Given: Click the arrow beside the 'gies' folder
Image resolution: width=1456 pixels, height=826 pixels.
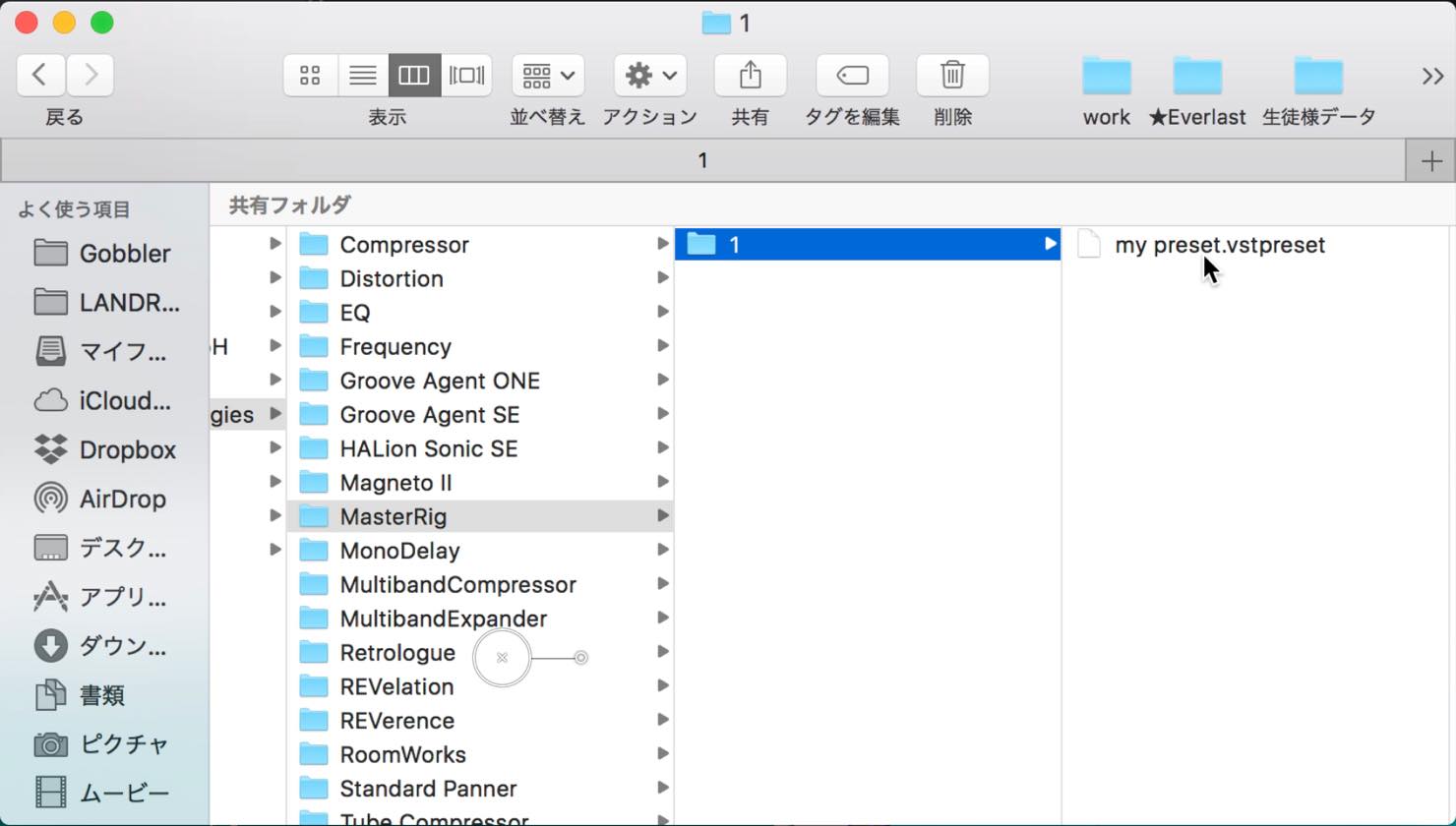Looking at the screenshot, I should click(x=275, y=414).
